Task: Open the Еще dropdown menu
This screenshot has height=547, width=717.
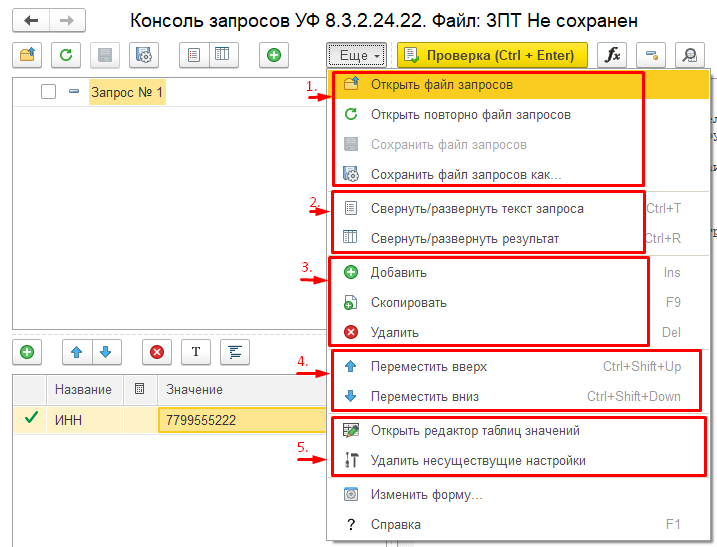Action: (x=357, y=55)
